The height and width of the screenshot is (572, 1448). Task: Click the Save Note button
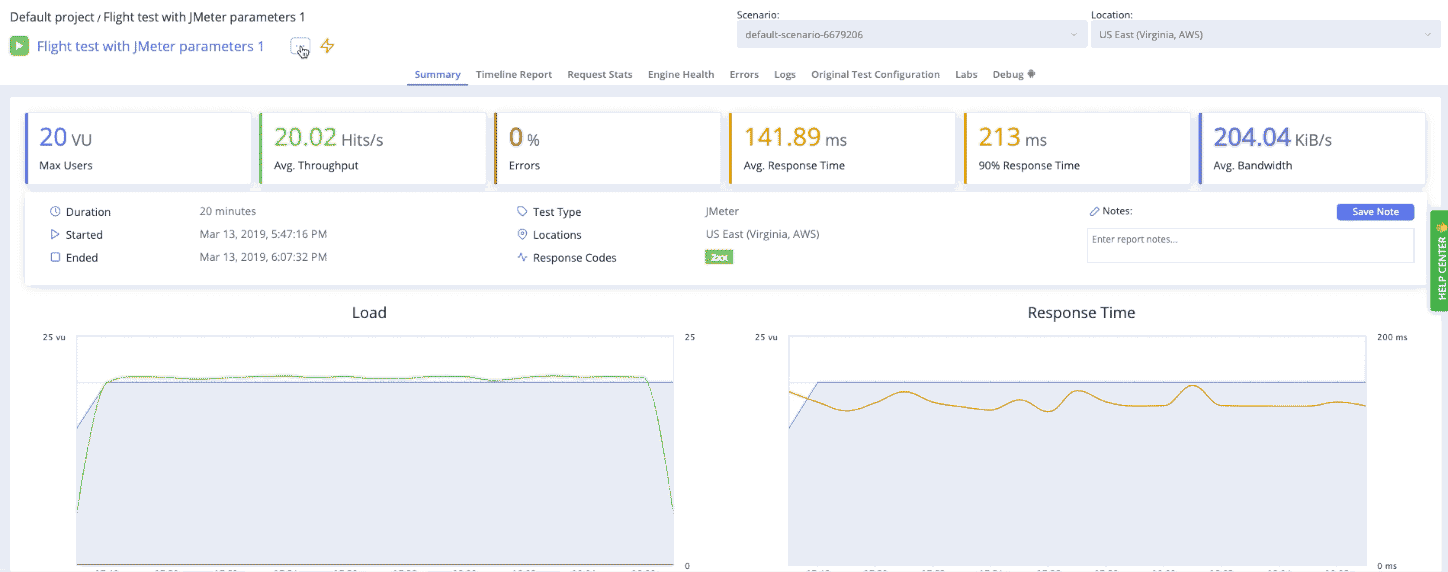pos(1375,212)
